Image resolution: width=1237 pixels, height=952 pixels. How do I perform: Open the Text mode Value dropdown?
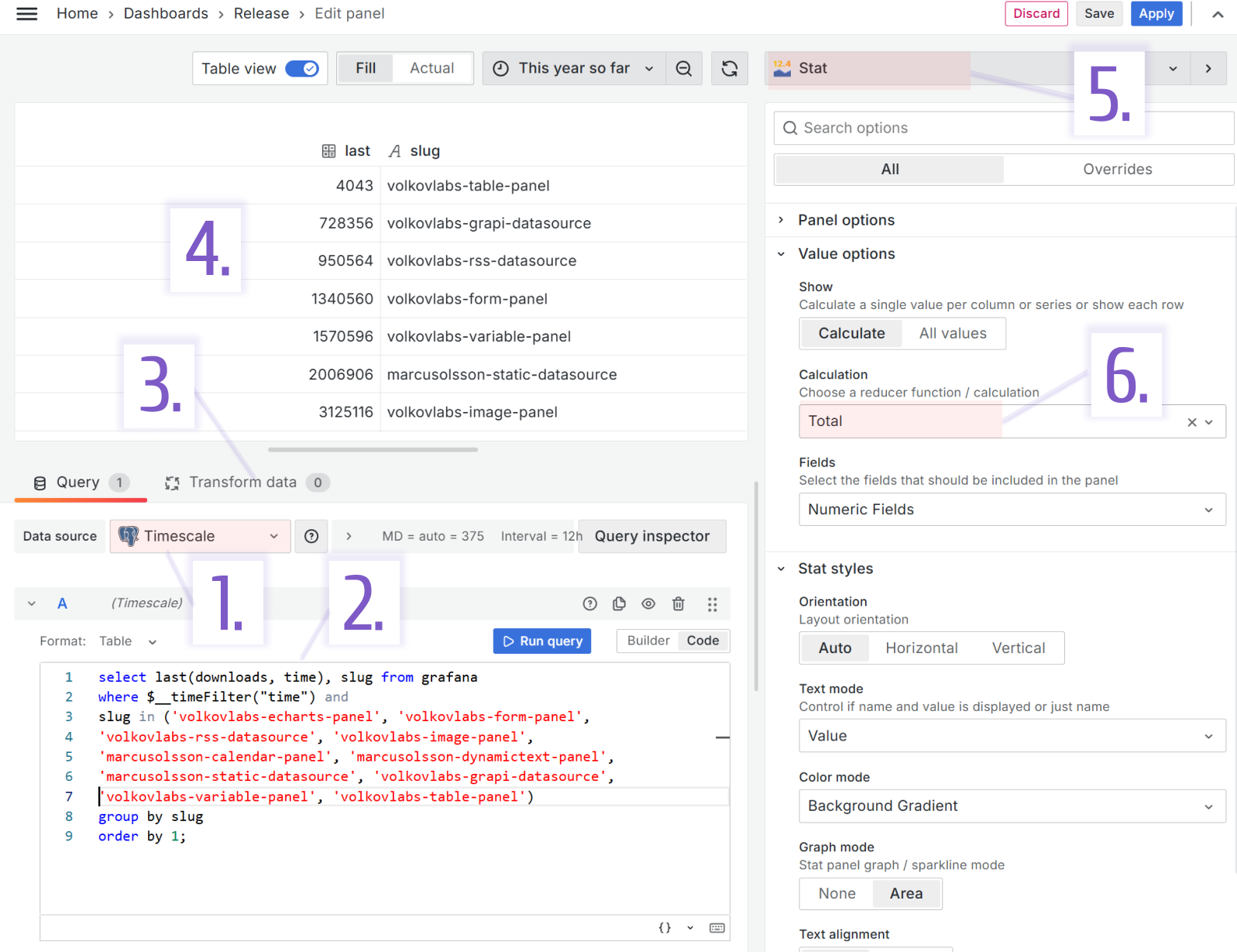[1012, 736]
